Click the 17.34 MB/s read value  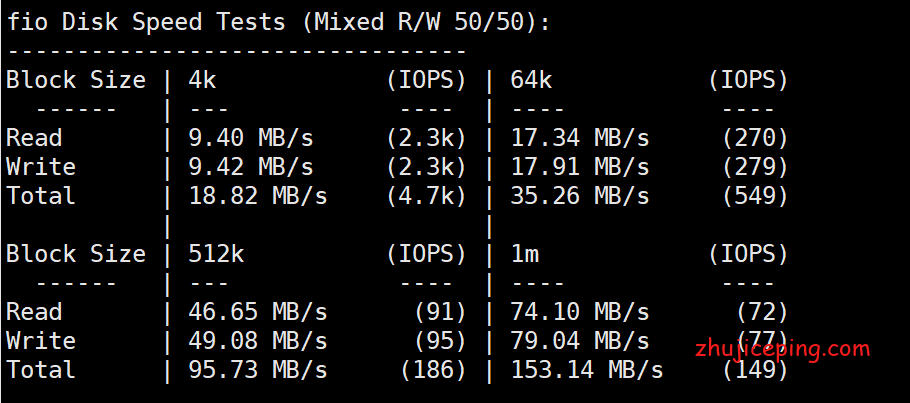click(x=580, y=138)
